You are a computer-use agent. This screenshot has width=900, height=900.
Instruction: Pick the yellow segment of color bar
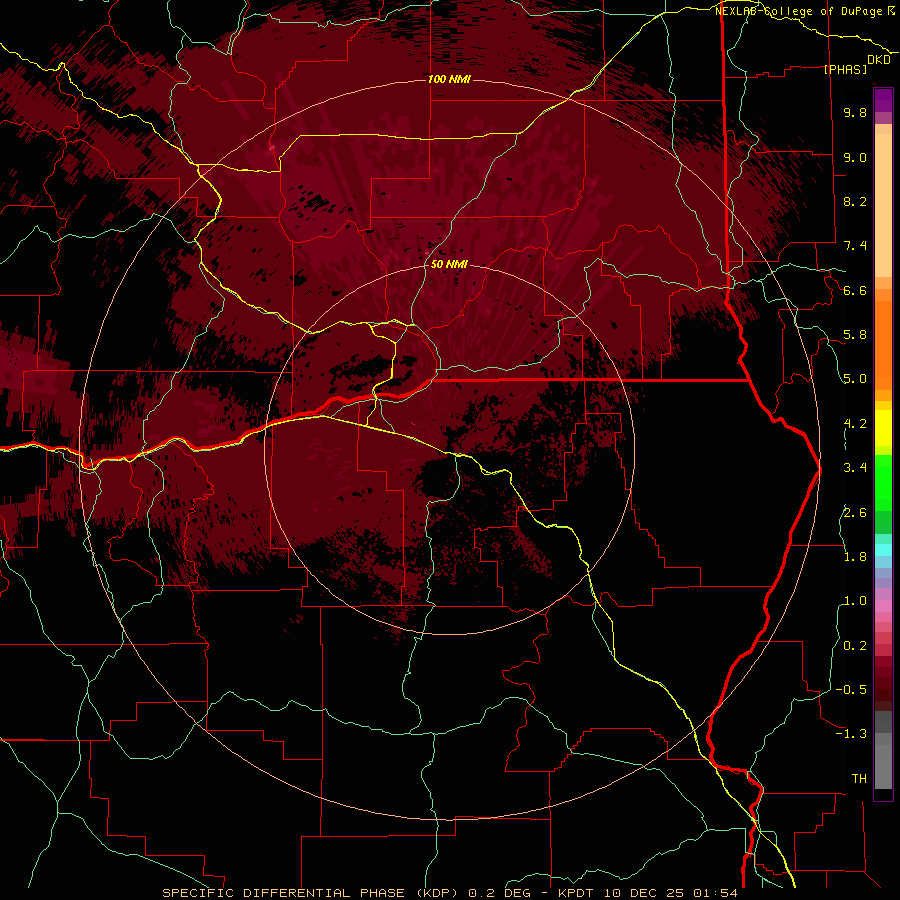point(883,428)
